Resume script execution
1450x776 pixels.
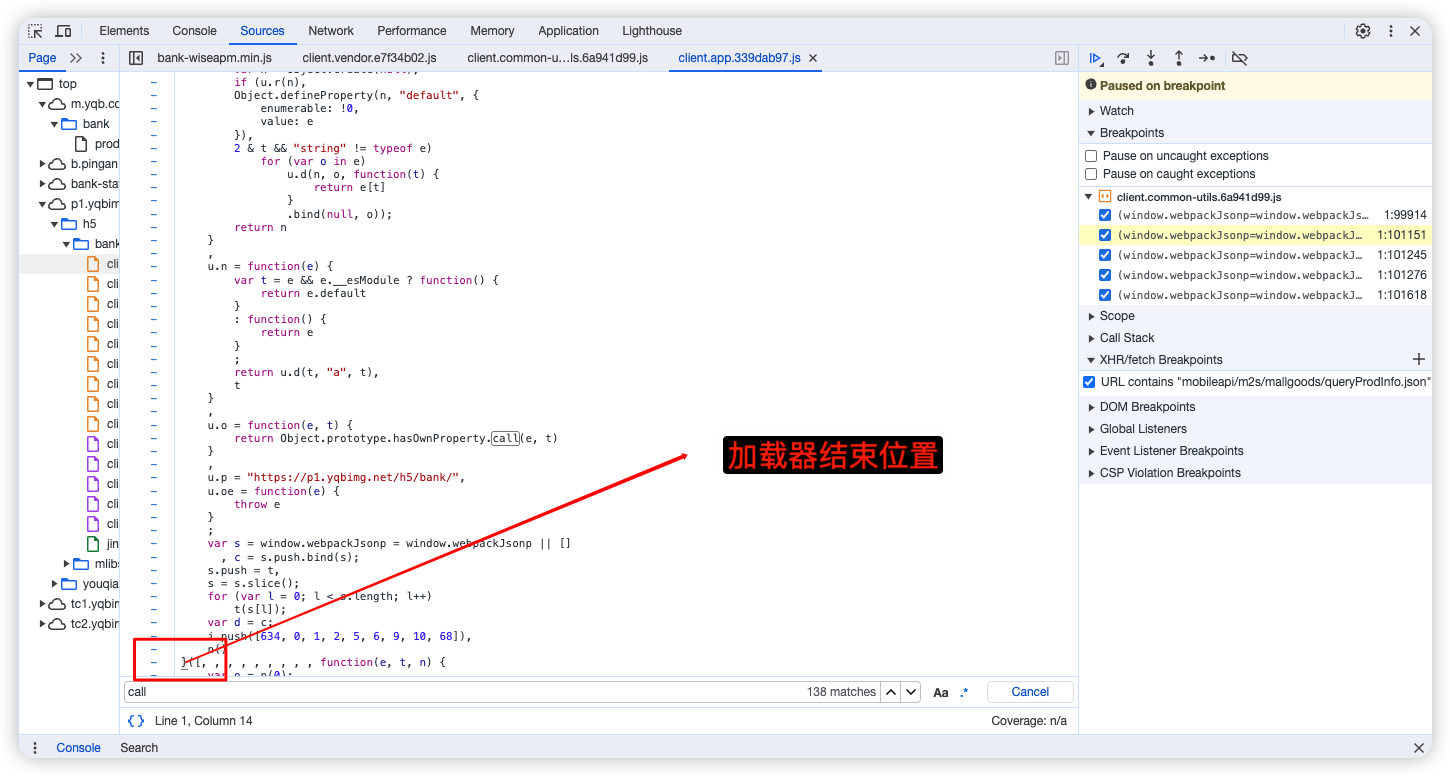[x=1096, y=58]
